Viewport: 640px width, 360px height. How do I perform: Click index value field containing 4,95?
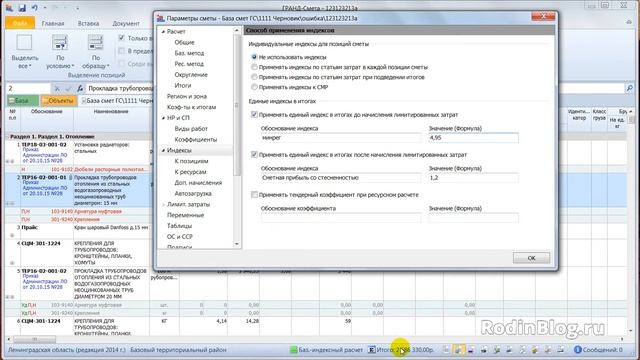(x=473, y=138)
